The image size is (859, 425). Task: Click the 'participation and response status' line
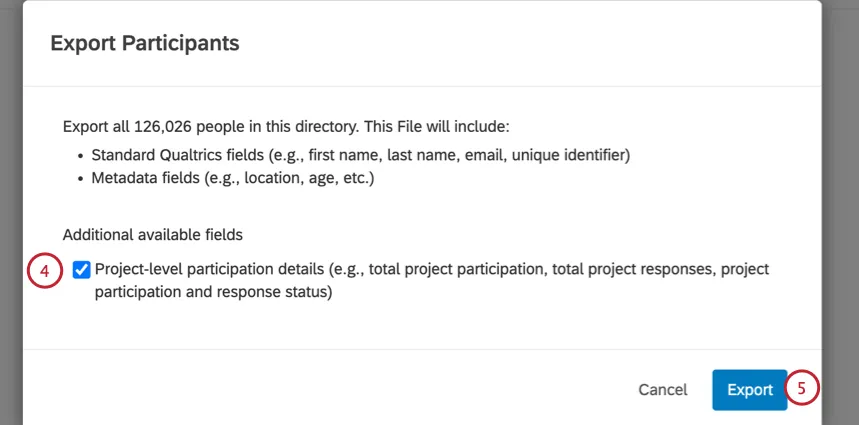coord(212,293)
